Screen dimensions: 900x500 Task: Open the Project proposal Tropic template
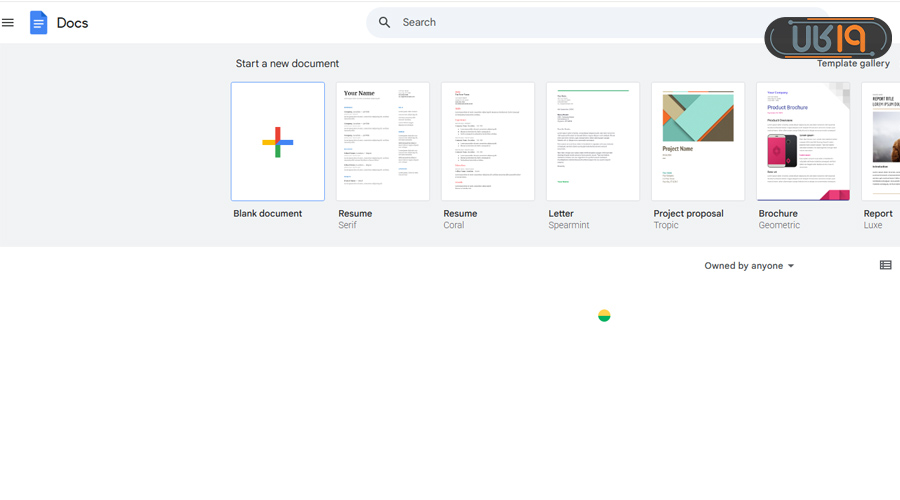click(698, 142)
